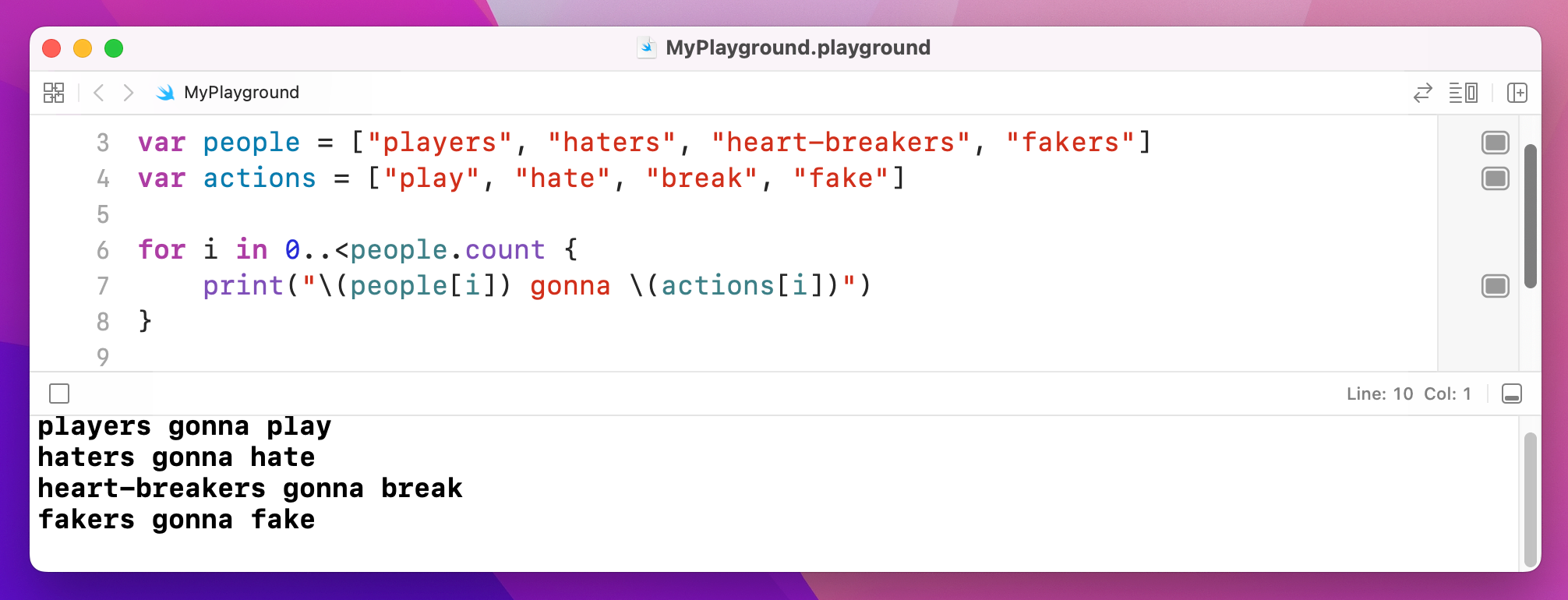This screenshot has height=600, width=1568.
Task: Hide the debug console area
Action: coord(1511,394)
